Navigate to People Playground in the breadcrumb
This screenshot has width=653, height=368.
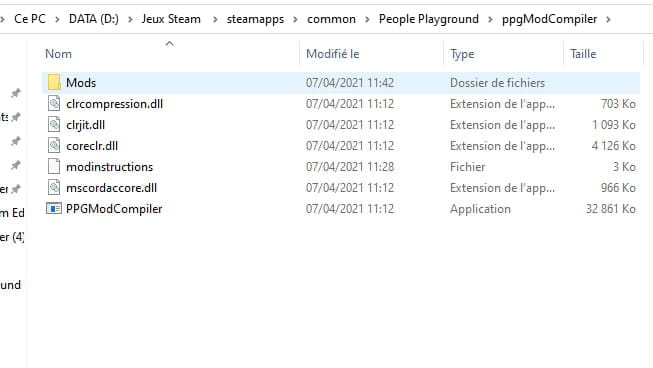(x=429, y=19)
